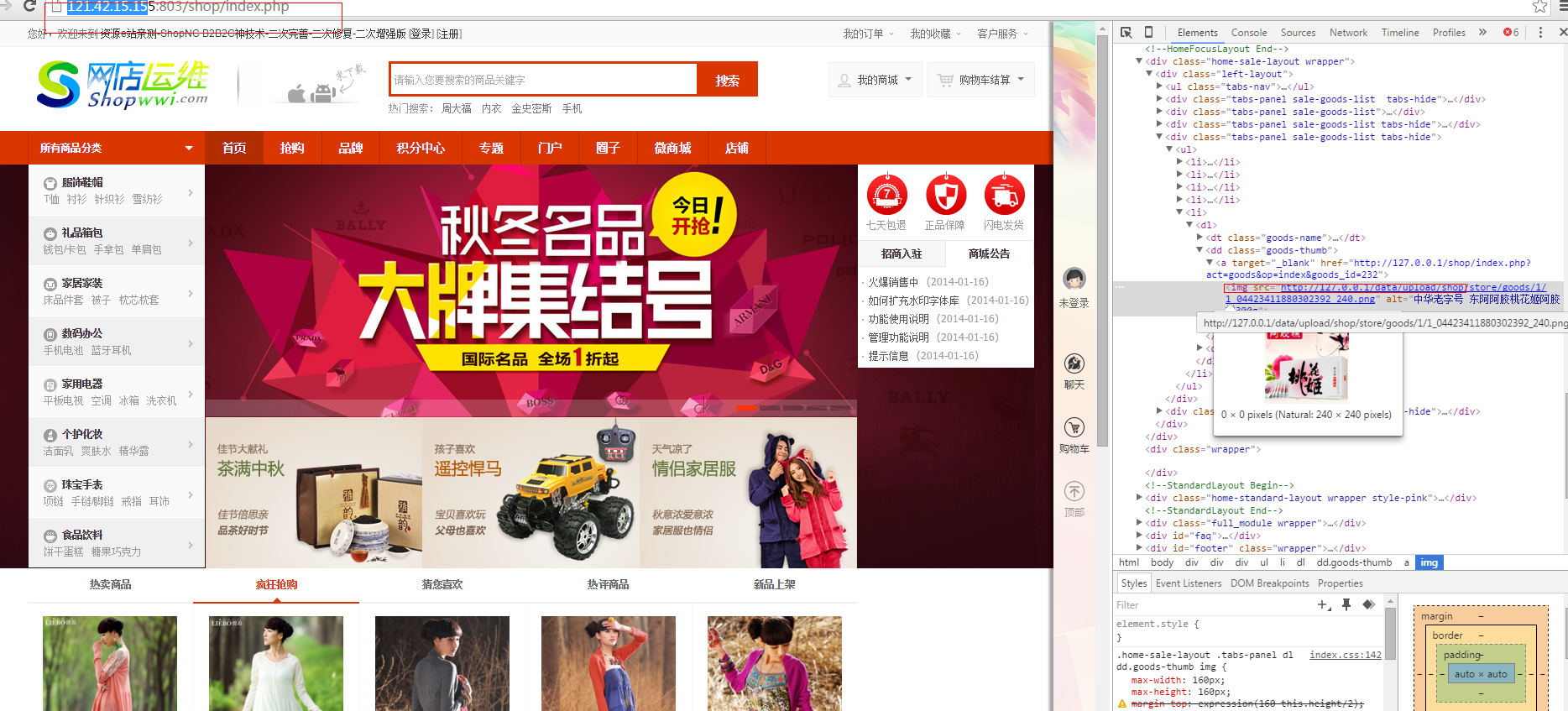This screenshot has width=1568, height=711.
Task: Switch to 商城公告 tab
Action: click(989, 254)
